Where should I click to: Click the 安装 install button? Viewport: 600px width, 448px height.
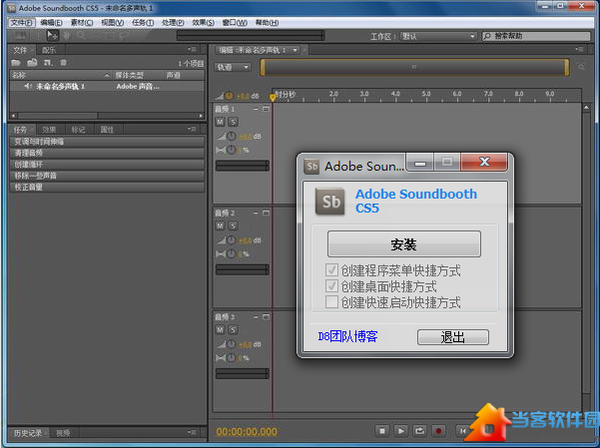[404, 244]
